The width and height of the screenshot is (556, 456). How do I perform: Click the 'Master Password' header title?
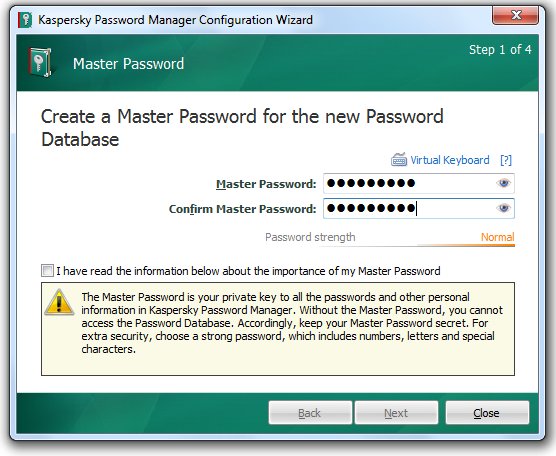click(128, 64)
